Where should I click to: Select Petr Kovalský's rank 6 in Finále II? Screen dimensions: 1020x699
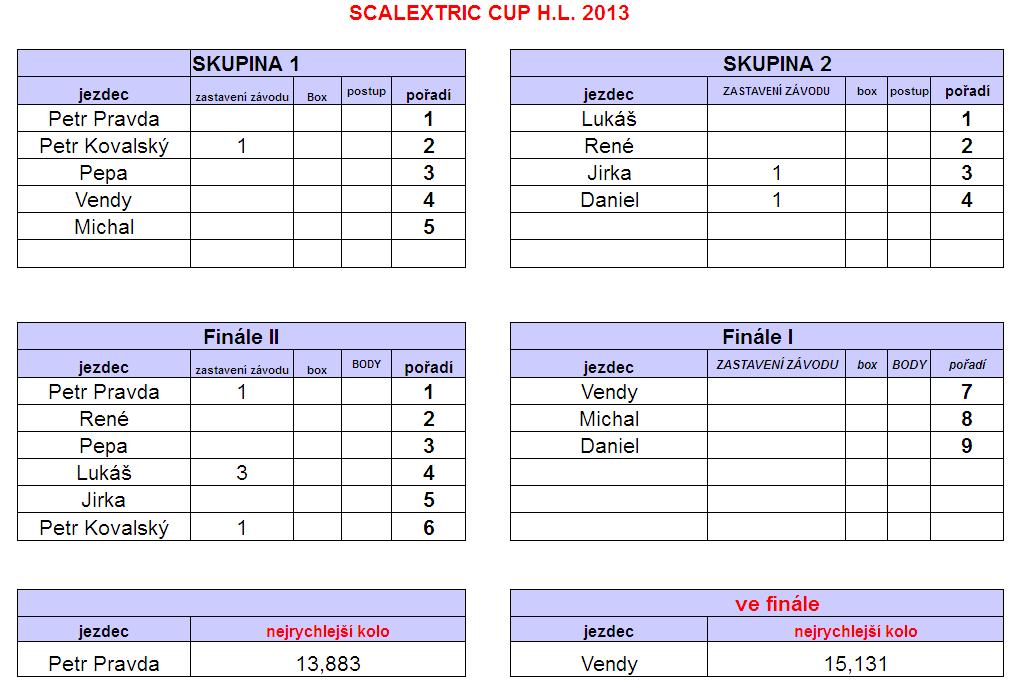click(x=428, y=527)
